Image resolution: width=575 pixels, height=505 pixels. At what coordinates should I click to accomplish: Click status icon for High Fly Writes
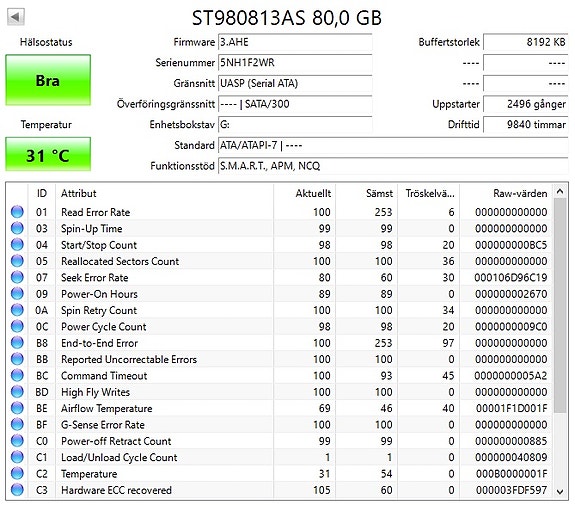click(x=17, y=392)
